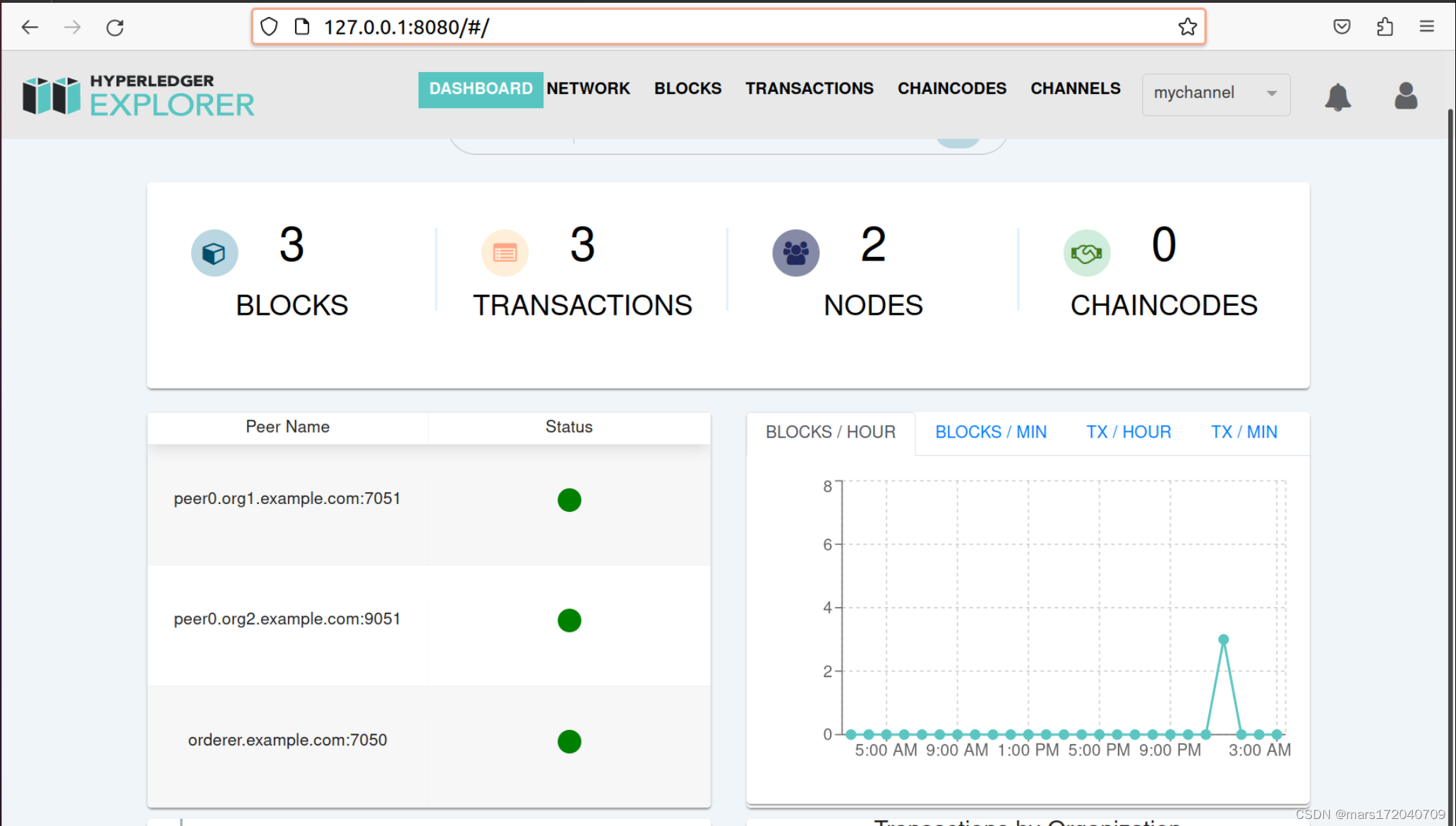
Task: Open the browser extensions puzzle icon
Action: [1385, 27]
